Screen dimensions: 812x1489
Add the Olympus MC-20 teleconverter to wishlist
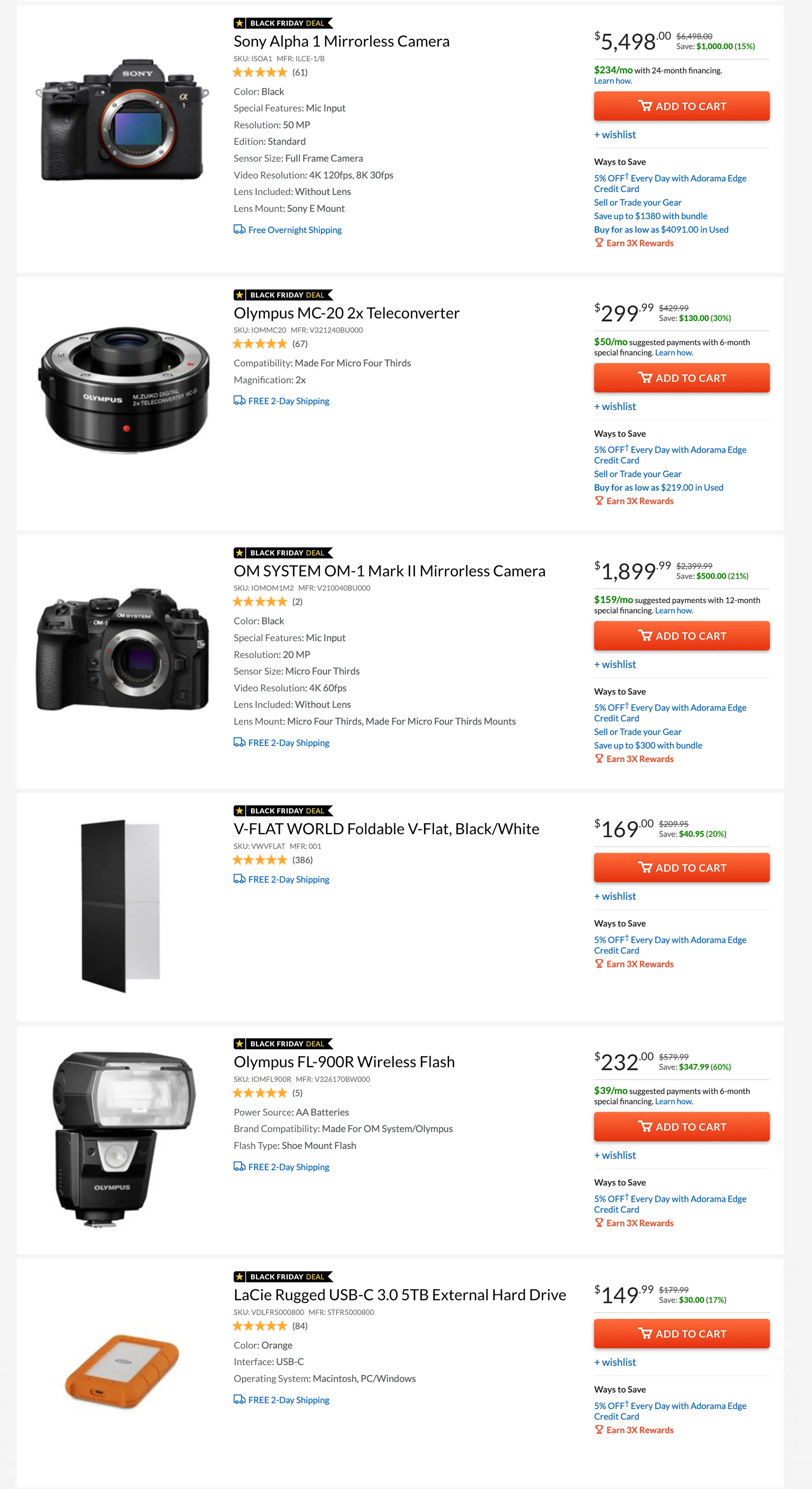(615, 407)
